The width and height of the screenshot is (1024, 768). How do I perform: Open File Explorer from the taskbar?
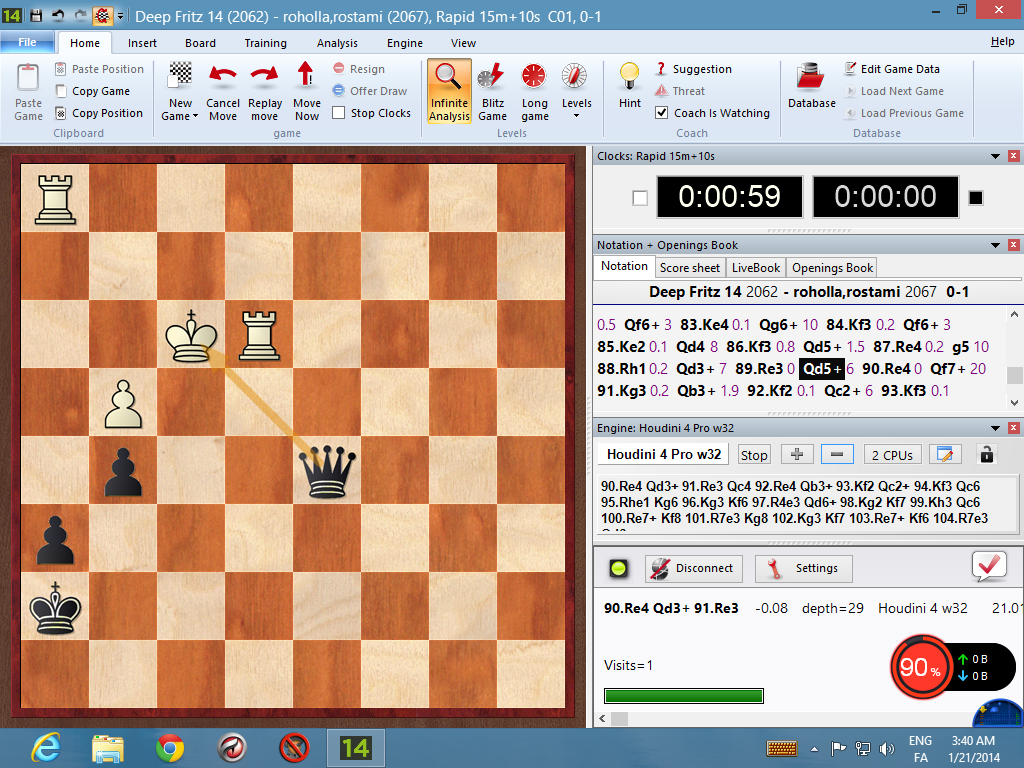pos(108,748)
